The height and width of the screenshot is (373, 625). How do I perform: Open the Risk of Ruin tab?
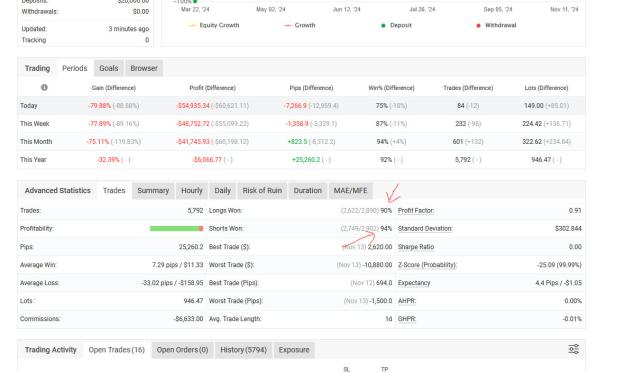[x=262, y=190]
